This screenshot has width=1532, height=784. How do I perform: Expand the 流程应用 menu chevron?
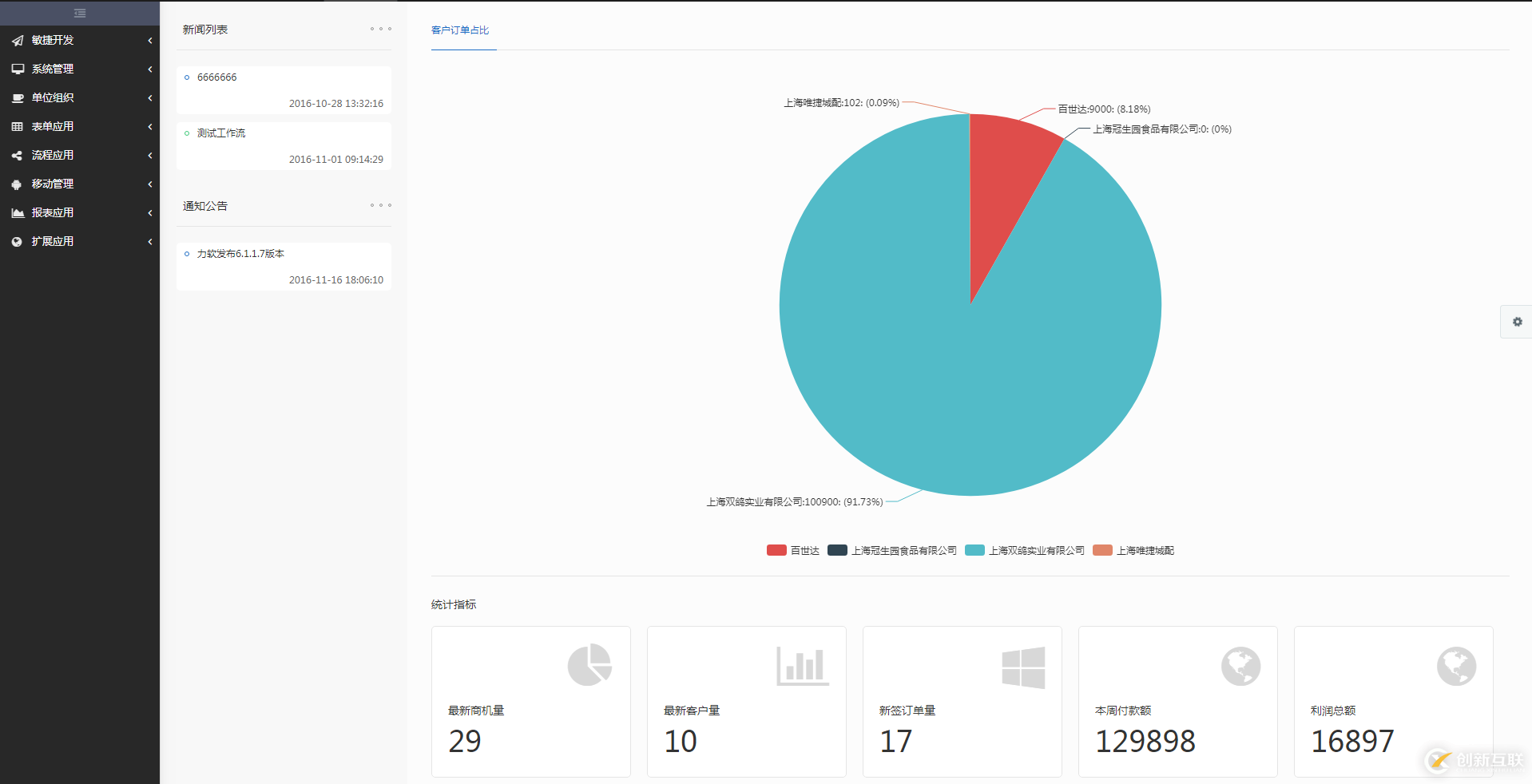149,156
